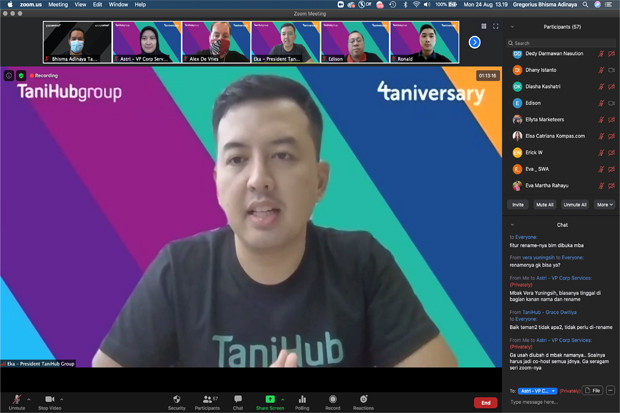Select Ronald video thumbnail
The height and width of the screenshot is (413, 620).
(x=425, y=42)
